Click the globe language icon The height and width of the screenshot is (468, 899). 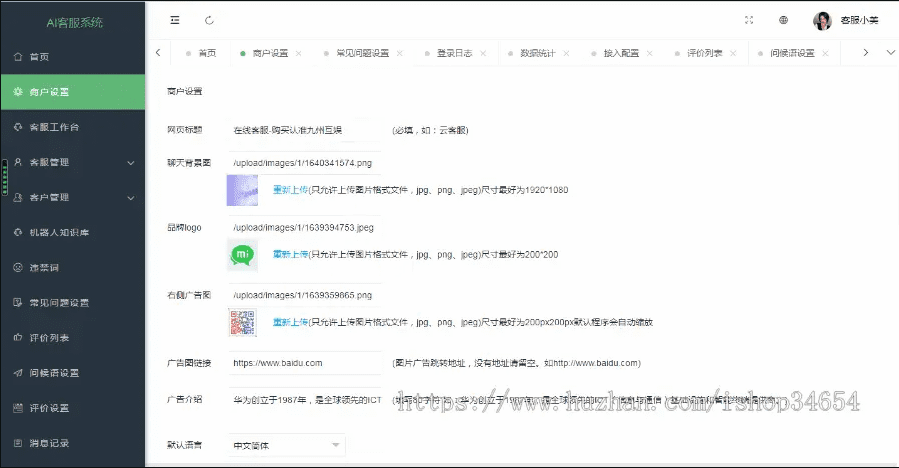click(784, 20)
